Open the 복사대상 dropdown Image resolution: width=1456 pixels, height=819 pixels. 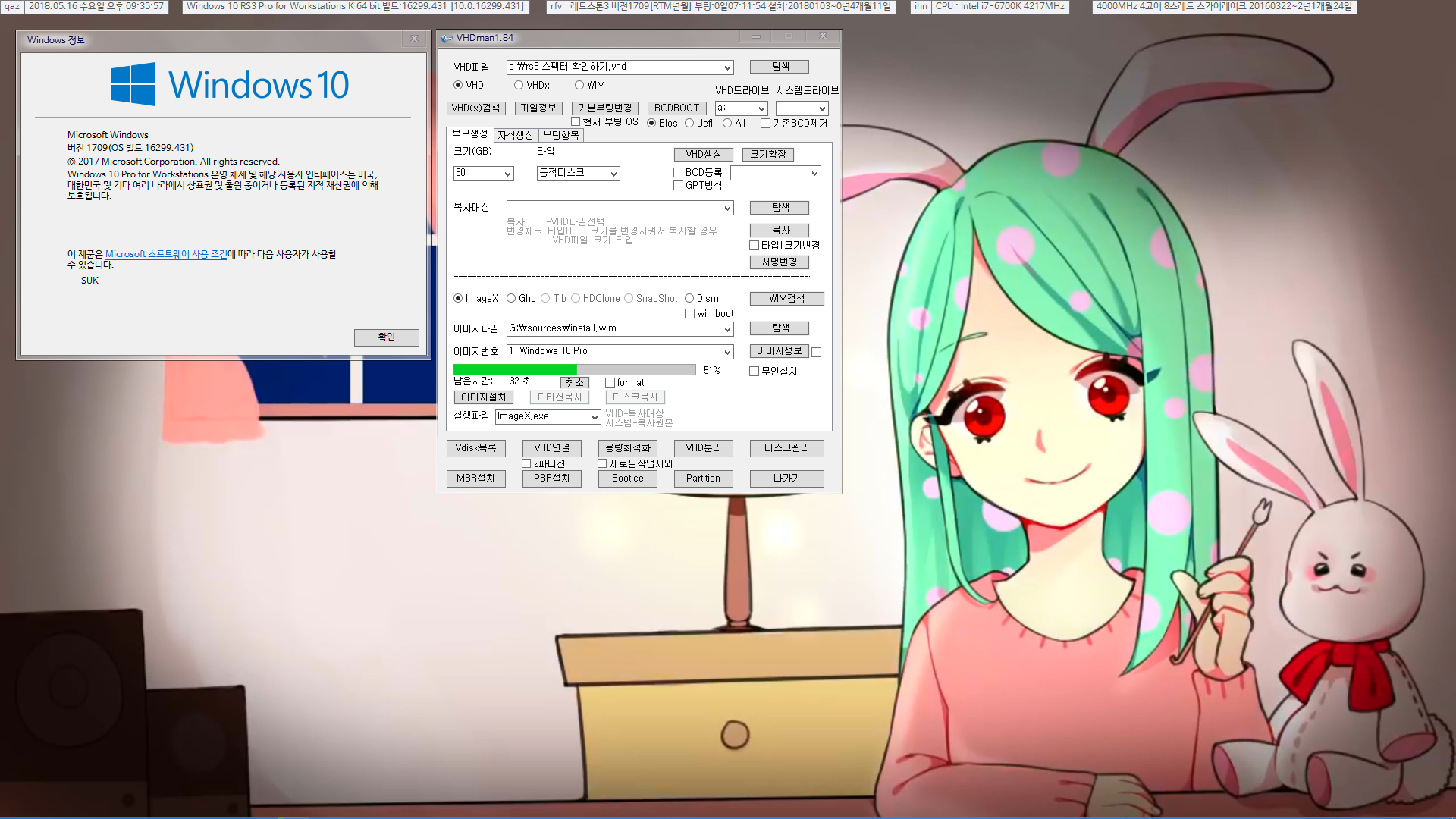tap(727, 208)
